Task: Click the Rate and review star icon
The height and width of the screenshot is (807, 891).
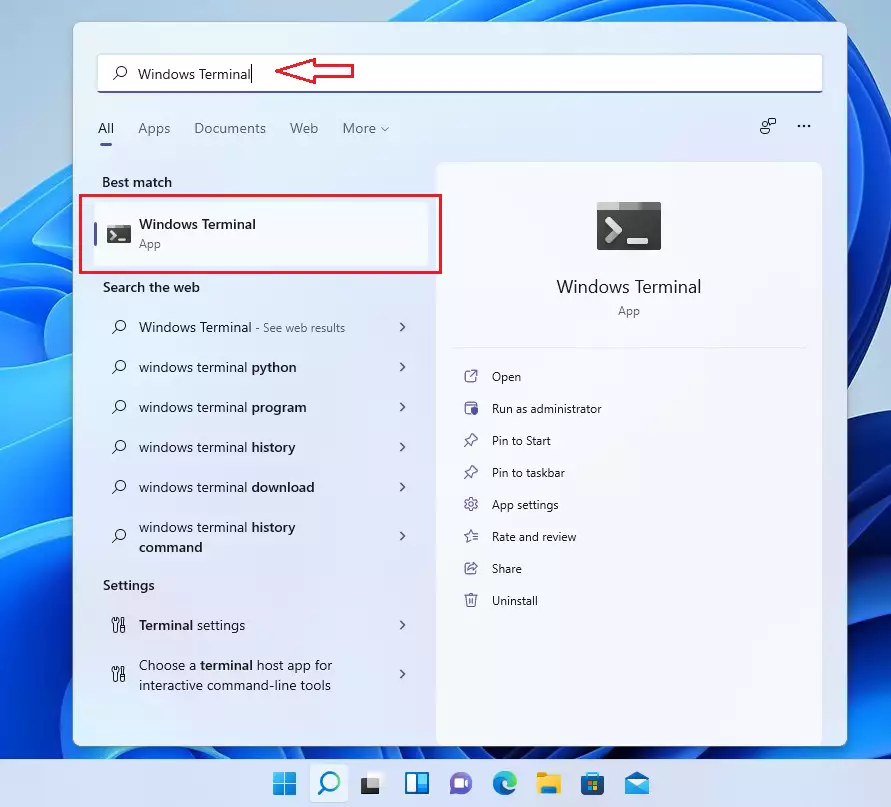Action: (471, 536)
